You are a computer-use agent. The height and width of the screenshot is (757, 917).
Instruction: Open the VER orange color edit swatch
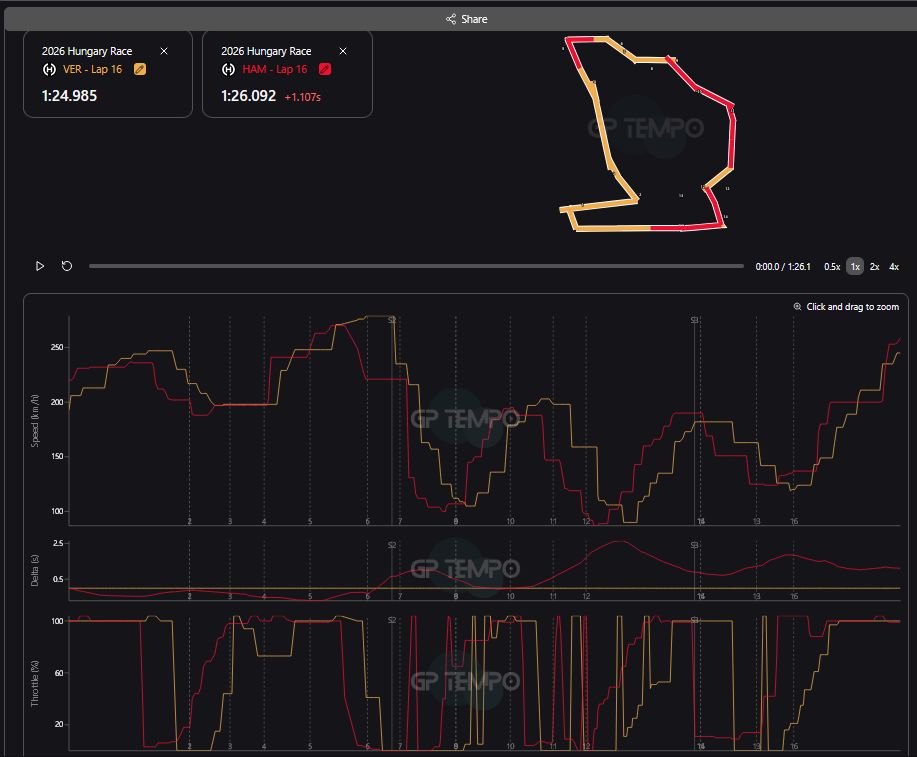tap(140, 69)
